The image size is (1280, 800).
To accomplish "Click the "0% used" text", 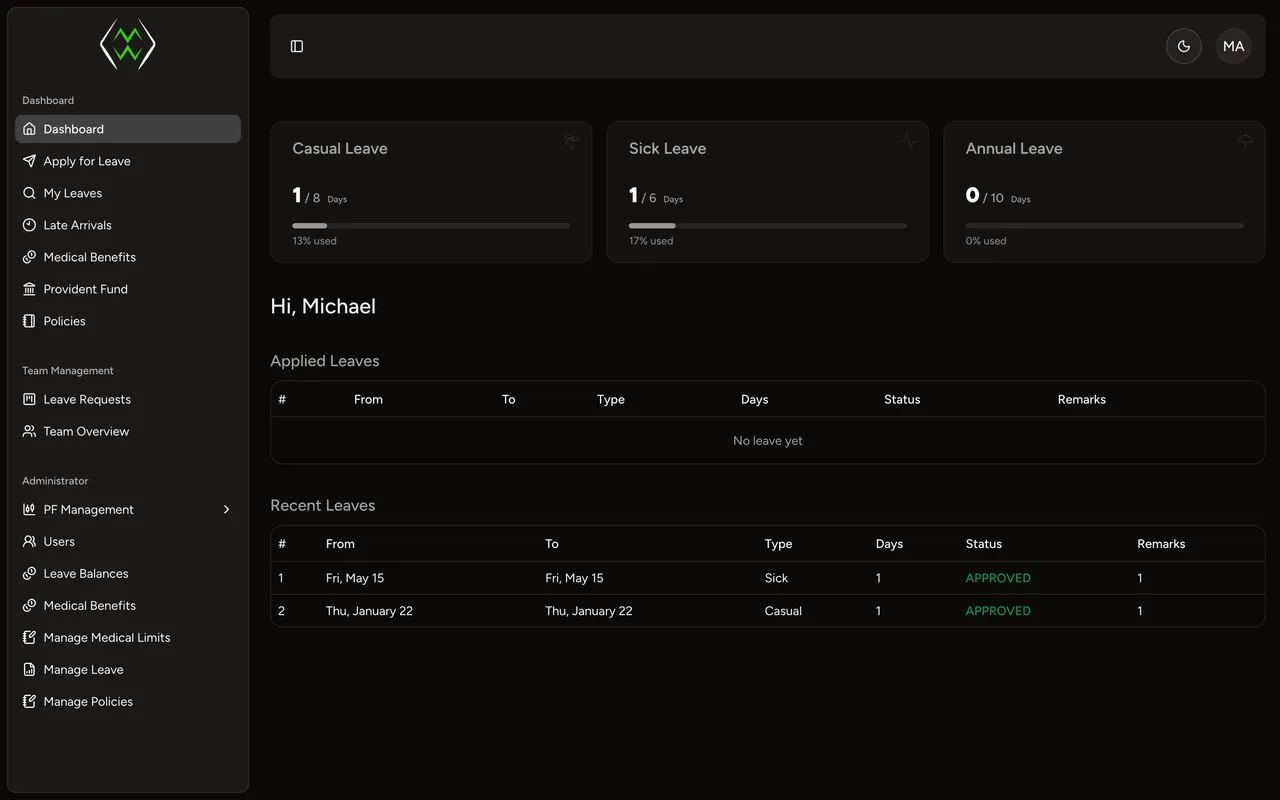I will pos(986,241).
